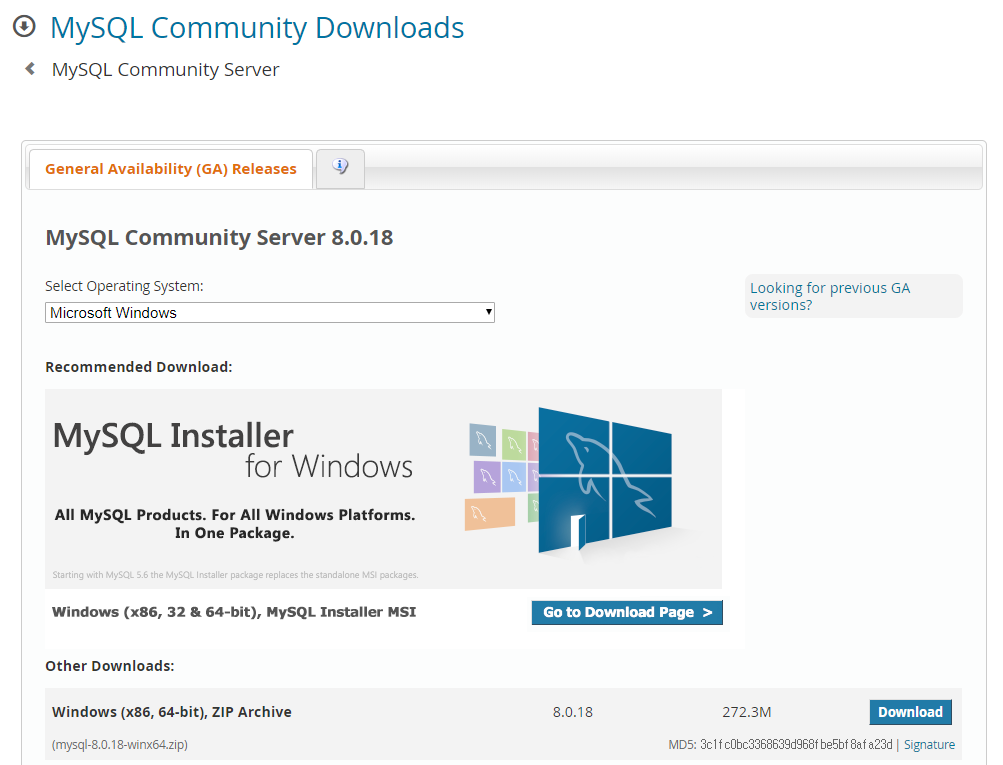1003x765 pixels.
Task: Go back to MySQL Community Server
Action: [x=165, y=69]
